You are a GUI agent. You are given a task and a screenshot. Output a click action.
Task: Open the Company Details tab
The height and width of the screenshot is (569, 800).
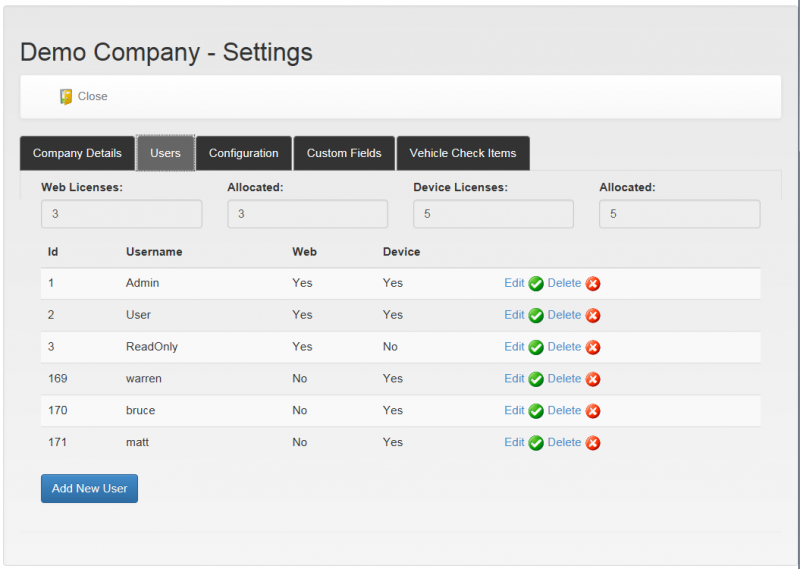tap(77, 153)
